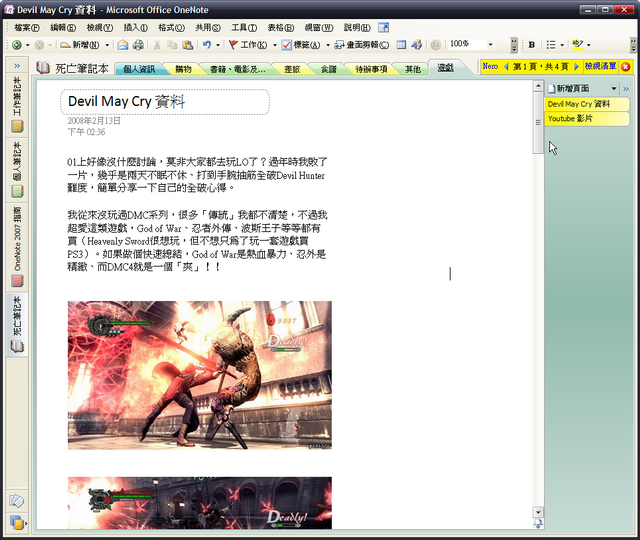This screenshot has width=640, height=540.
Task: Click the disabled round icon before zoom box
Action: [436, 45]
